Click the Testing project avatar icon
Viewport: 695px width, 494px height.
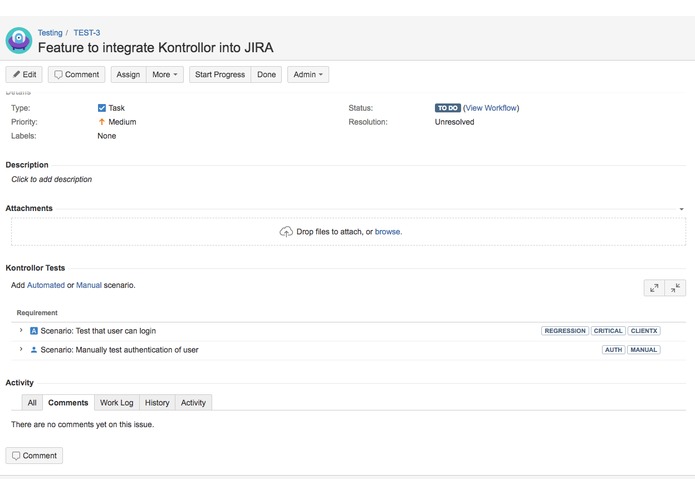coord(19,40)
